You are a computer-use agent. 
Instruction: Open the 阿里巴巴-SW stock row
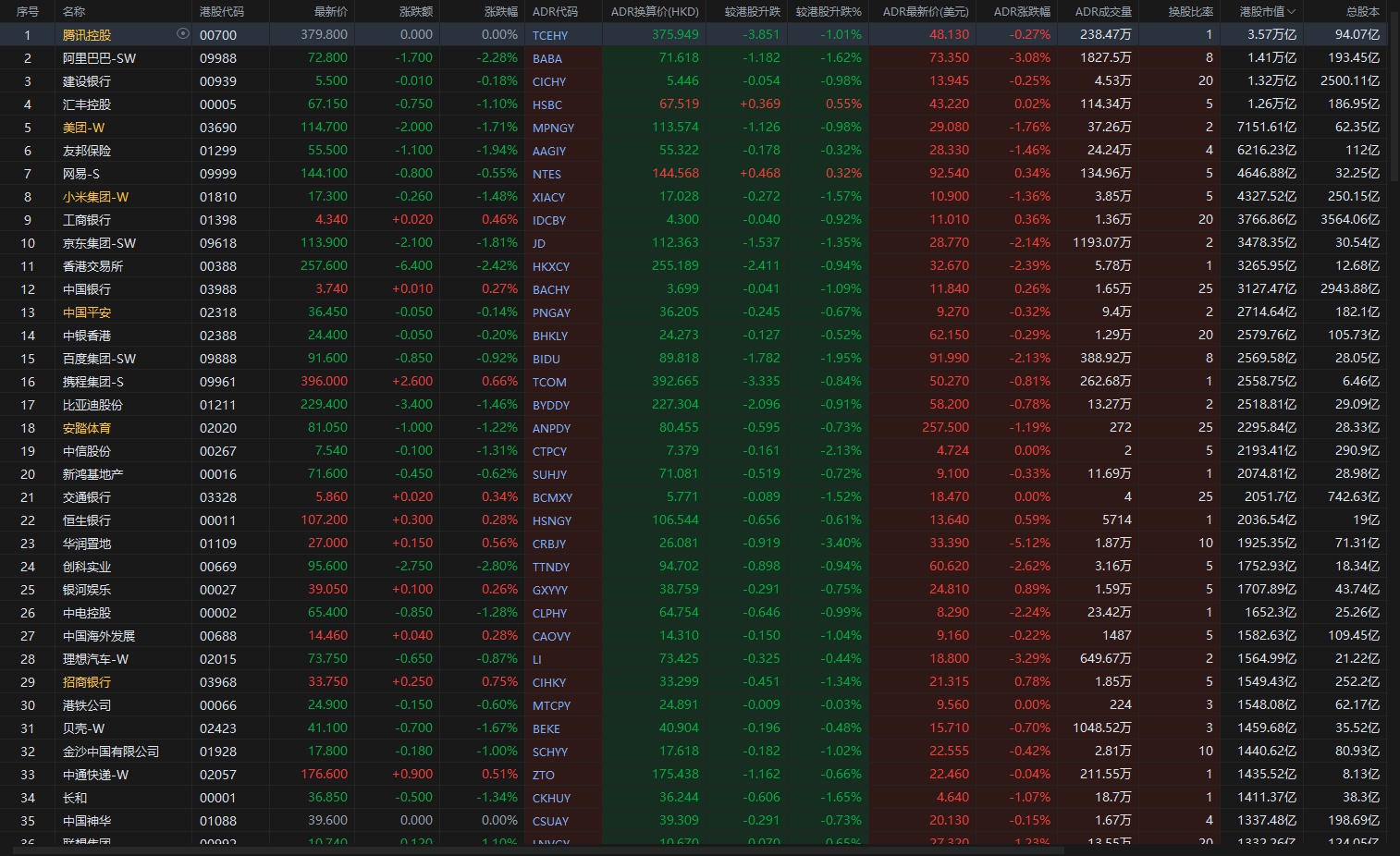99,58
